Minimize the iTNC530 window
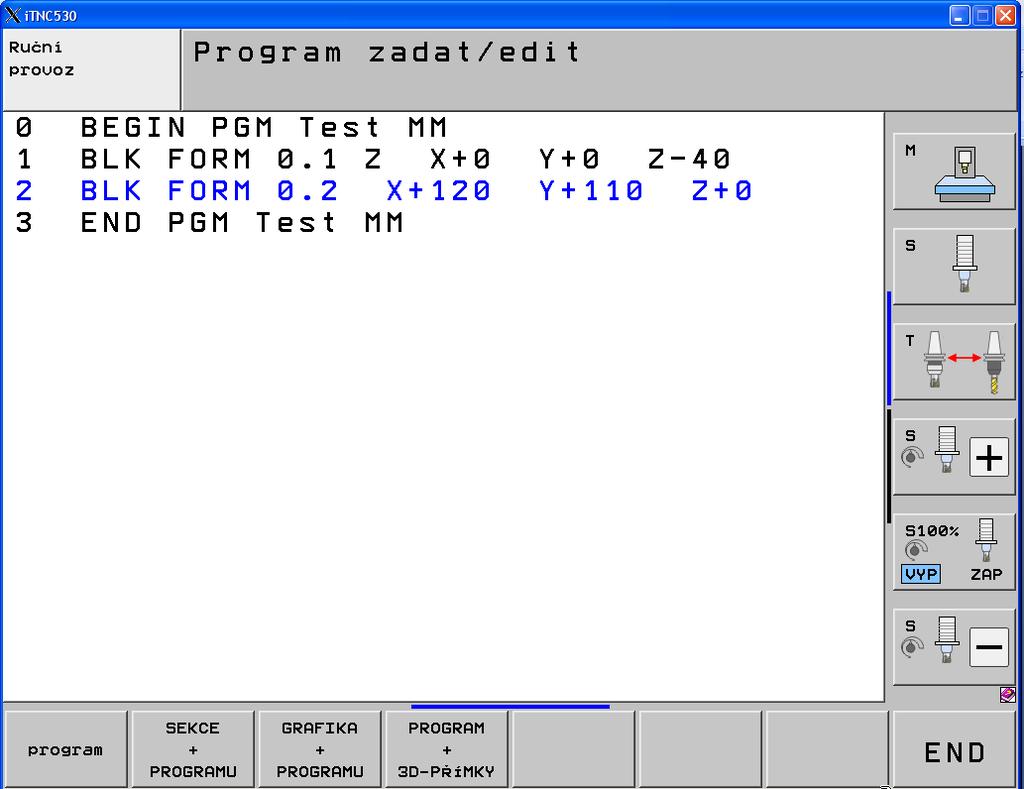 [959, 15]
